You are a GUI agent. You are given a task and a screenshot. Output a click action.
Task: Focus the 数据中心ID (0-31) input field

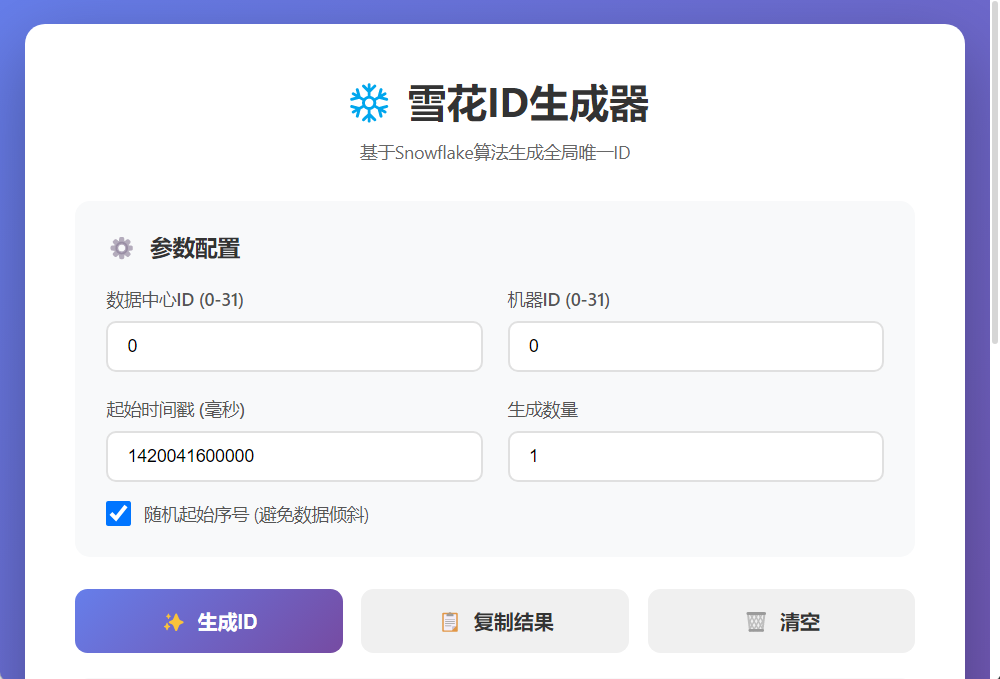point(294,346)
